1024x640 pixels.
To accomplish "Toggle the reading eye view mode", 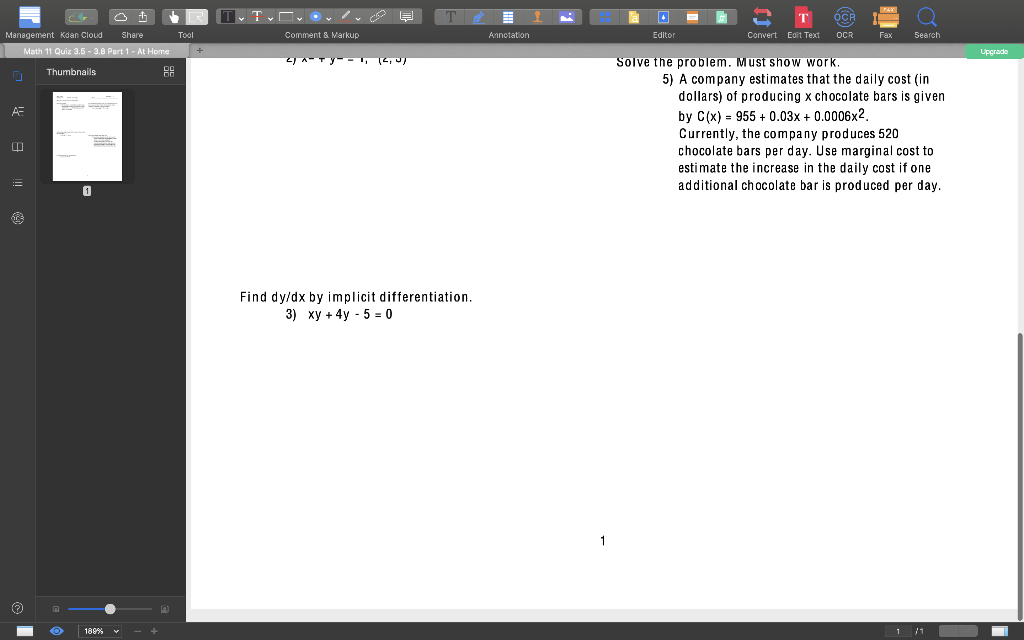I will coord(57,631).
